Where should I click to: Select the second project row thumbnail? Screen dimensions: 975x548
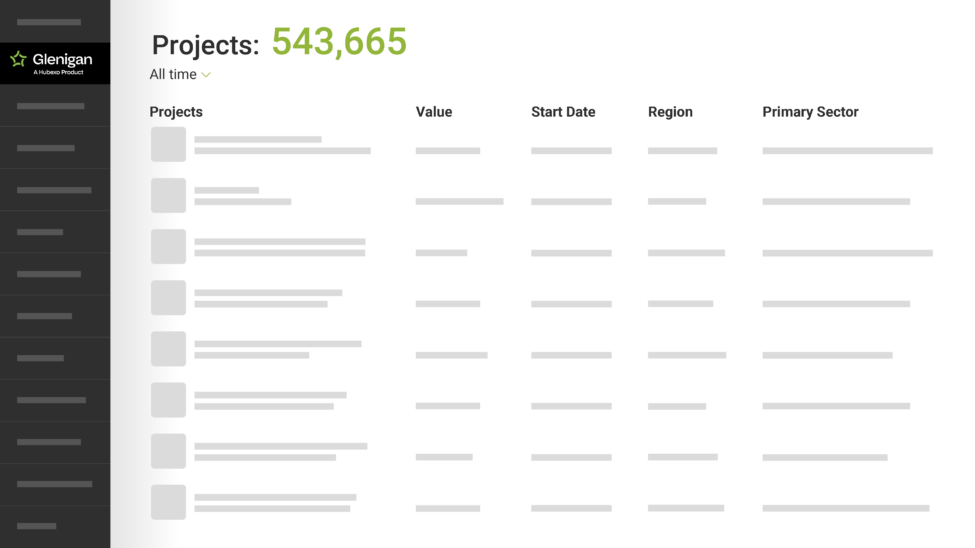[168, 195]
